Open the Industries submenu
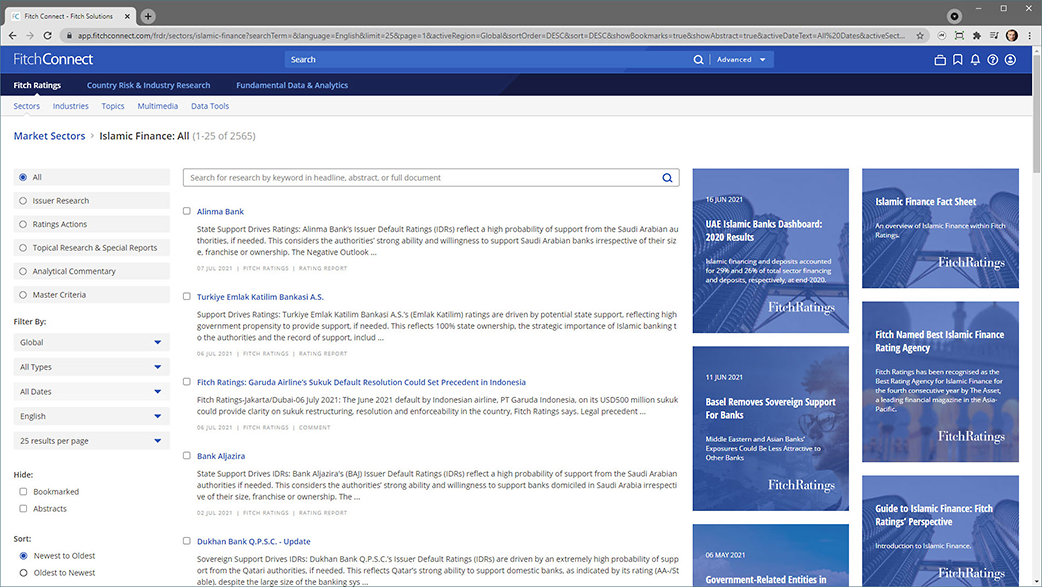The height and width of the screenshot is (587, 1042). coord(70,106)
